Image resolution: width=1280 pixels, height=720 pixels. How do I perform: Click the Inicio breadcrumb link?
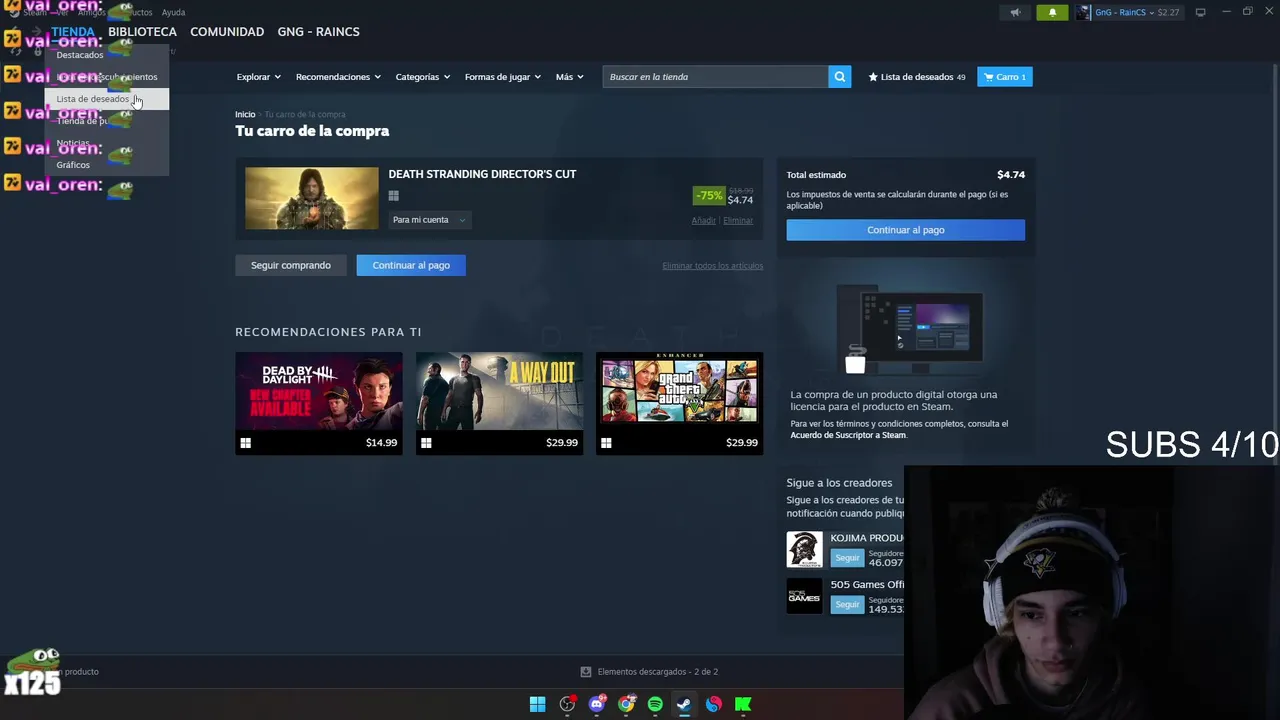tap(245, 115)
